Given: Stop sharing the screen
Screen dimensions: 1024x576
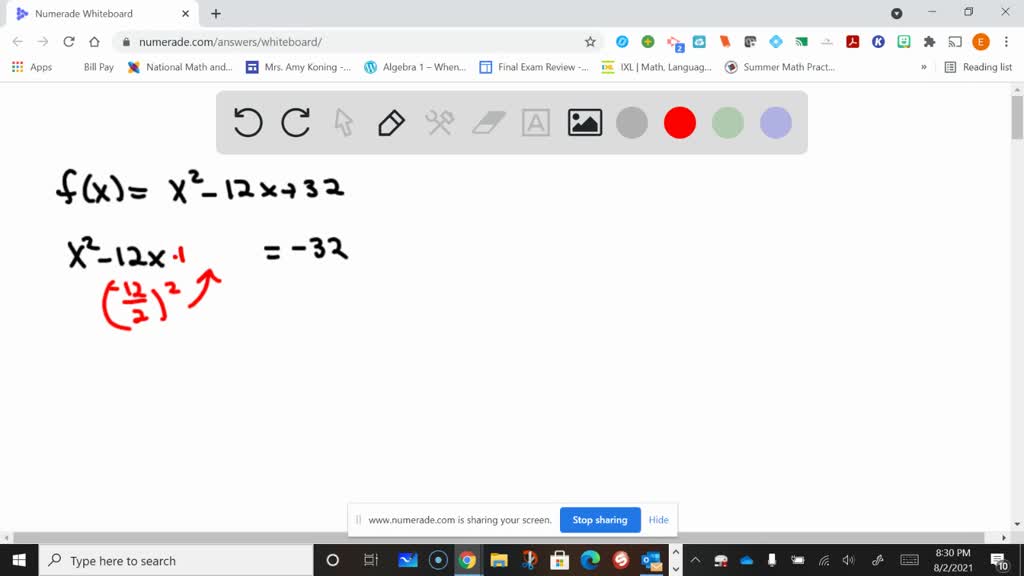Looking at the screenshot, I should click(x=600, y=520).
